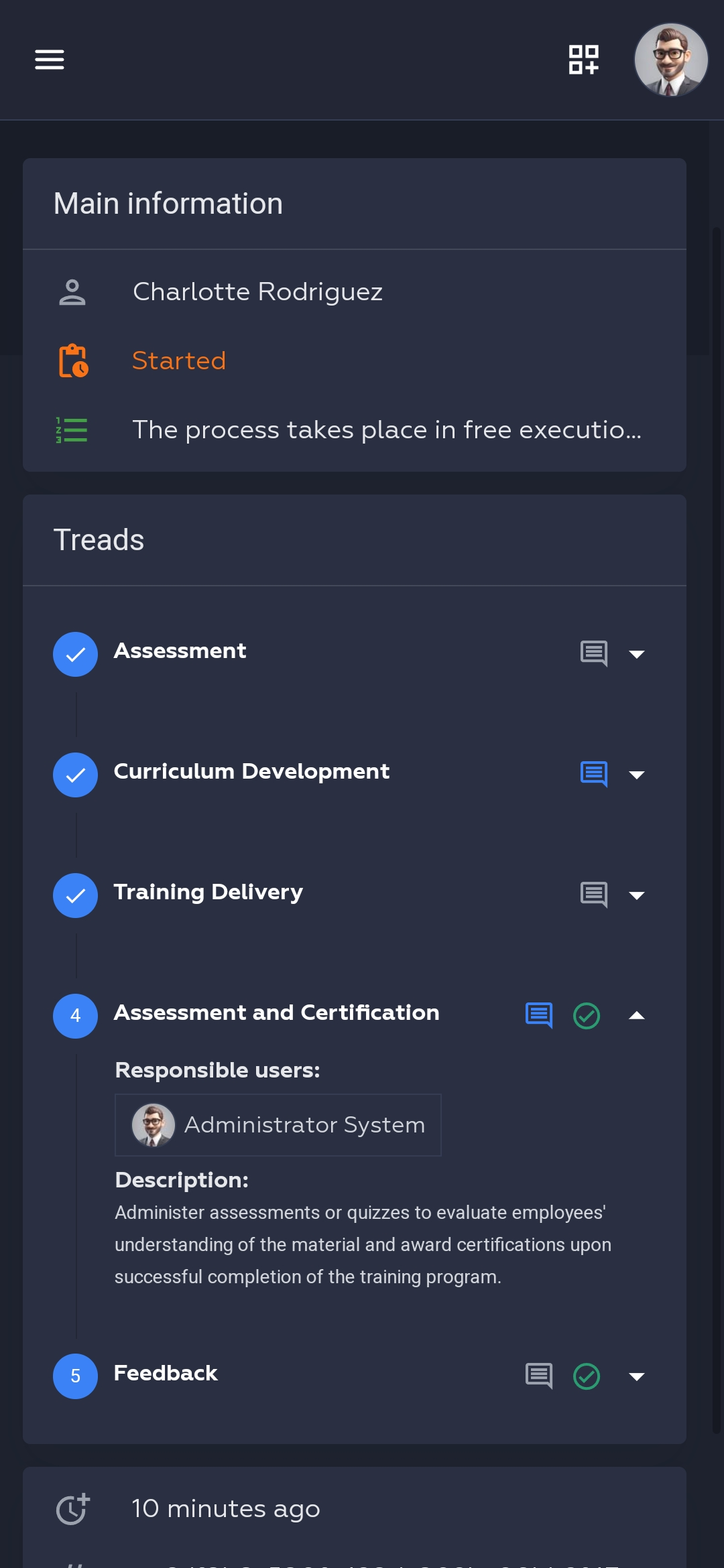The image size is (724, 1568).
Task: Expand the Training Delivery thread
Action: 637,895
